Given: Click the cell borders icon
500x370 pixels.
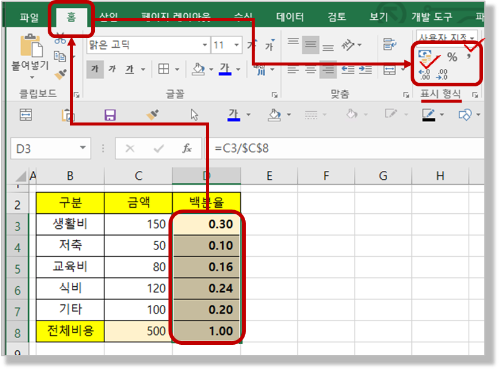Looking at the screenshot, I should point(163,69).
